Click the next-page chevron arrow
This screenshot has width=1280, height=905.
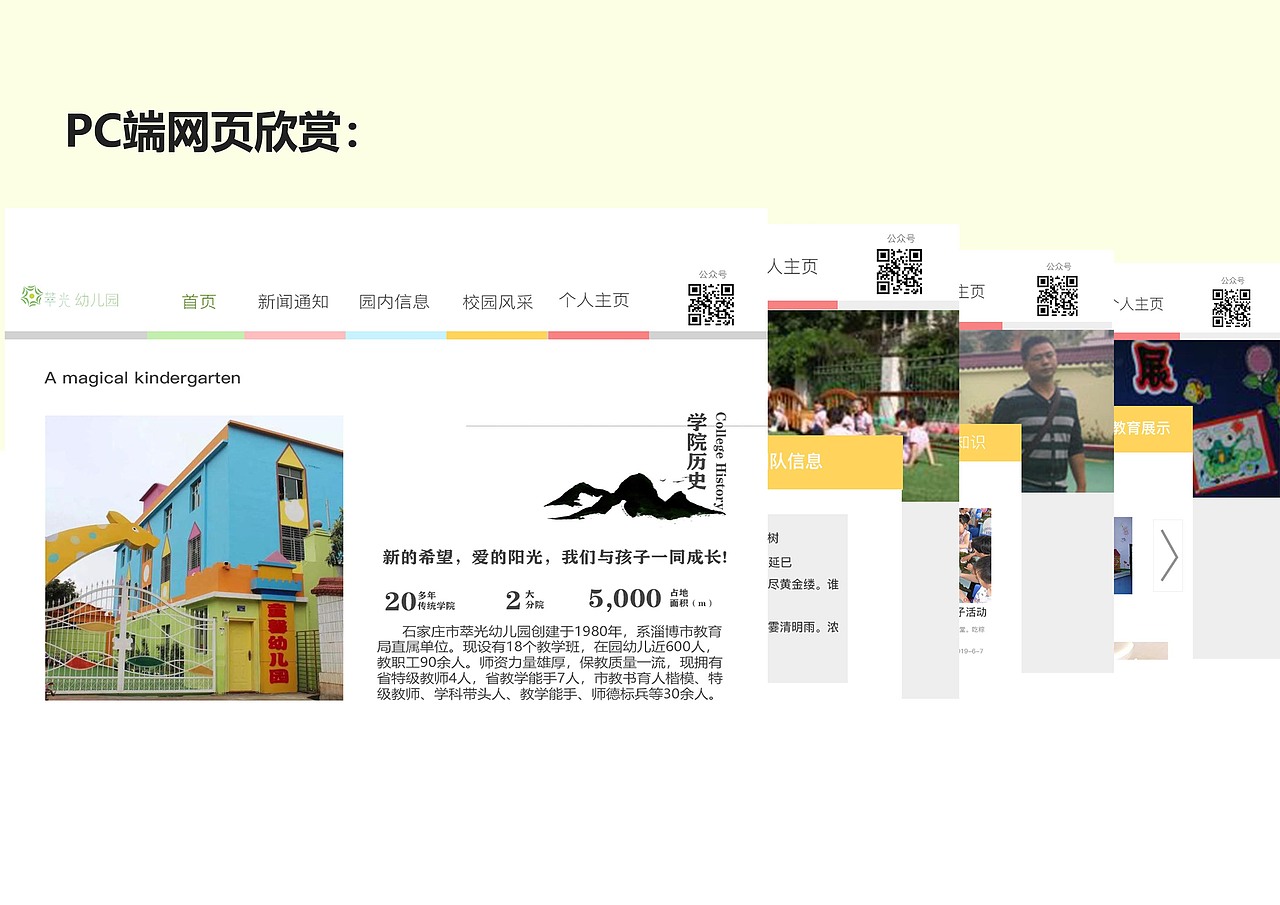pos(1168,555)
